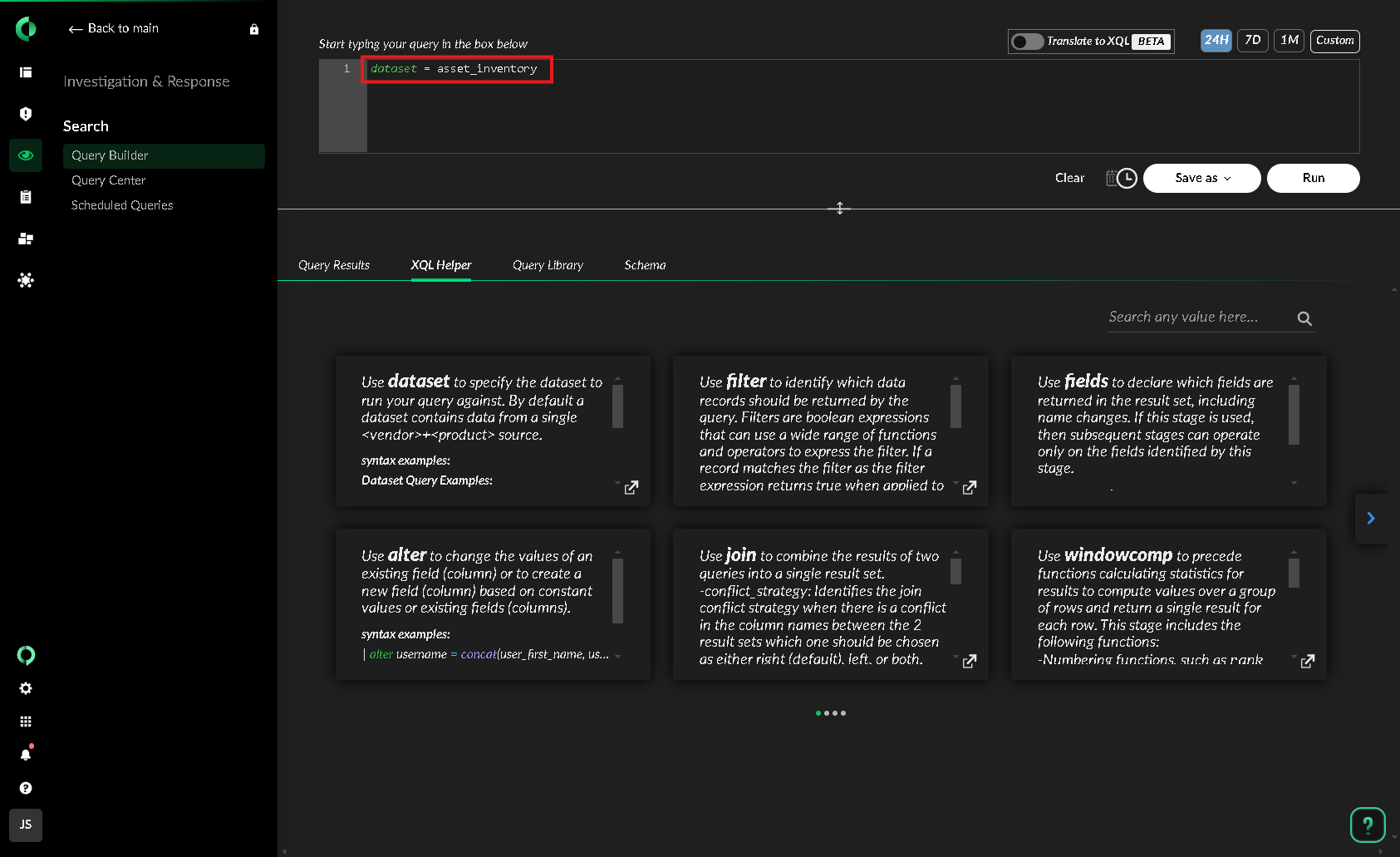Open dataset card in external link
The width and height of the screenshot is (1400, 857).
[631, 487]
